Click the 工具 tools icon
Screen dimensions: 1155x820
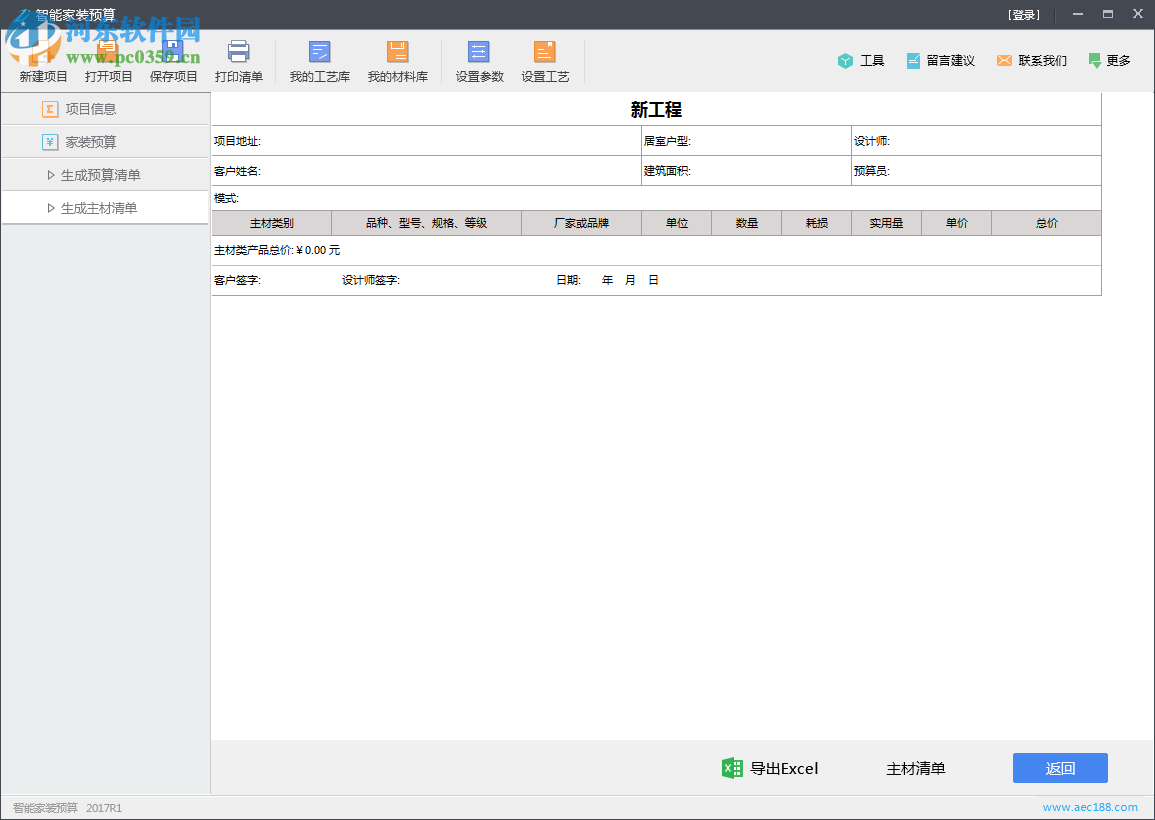click(861, 60)
